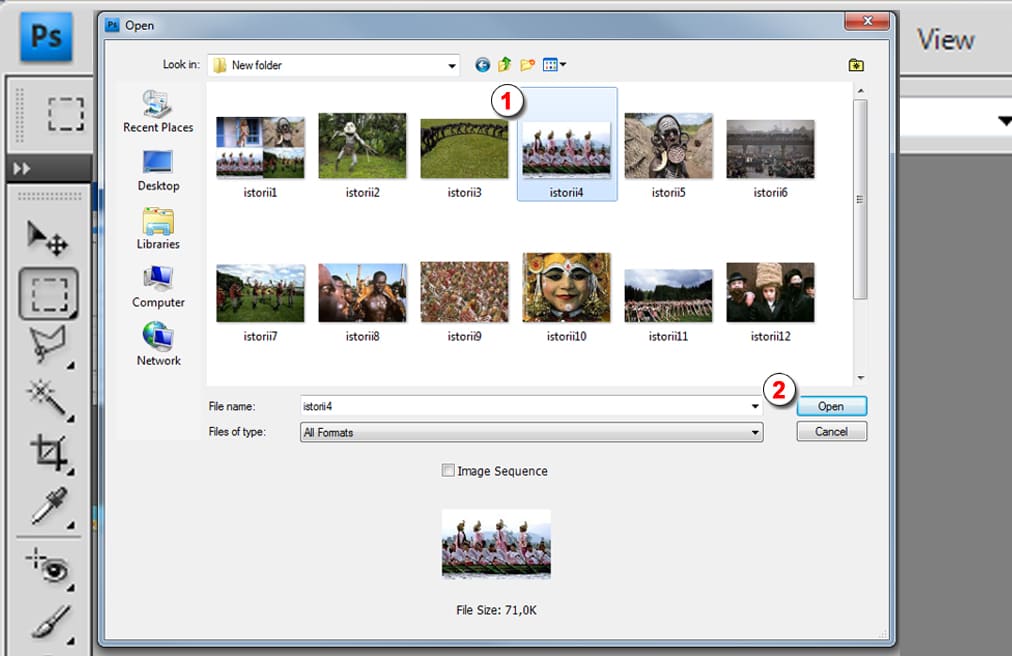1012x656 pixels.
Task: Go to Desktop in places sidebar
Action: (x=158, y=170)
